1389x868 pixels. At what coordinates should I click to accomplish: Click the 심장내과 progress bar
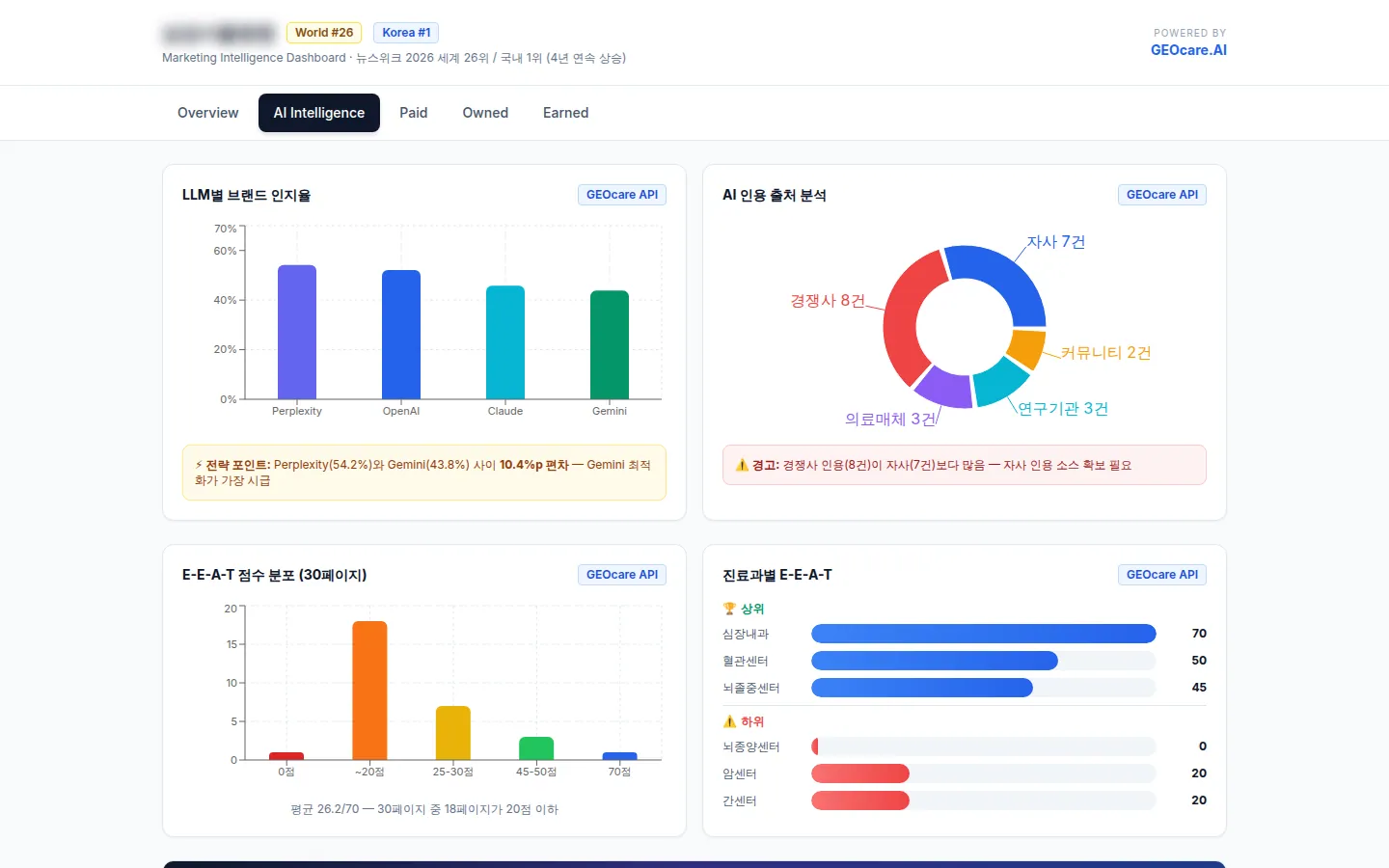(x=983, y=634)
